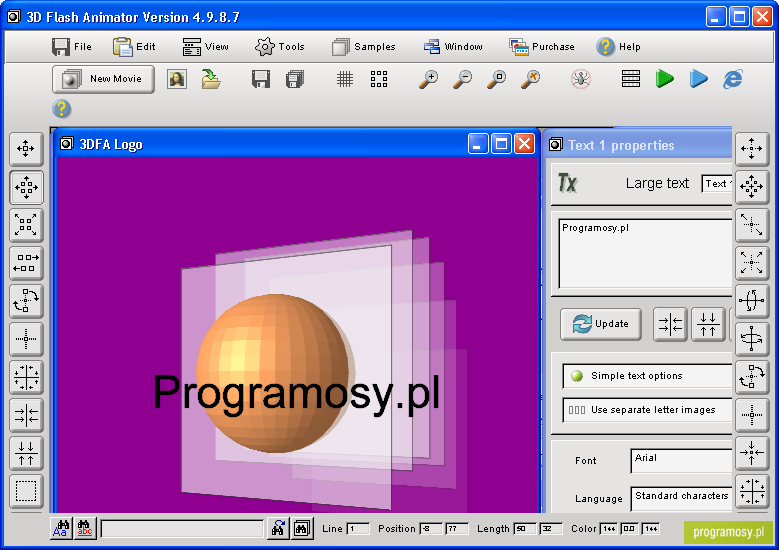Click the find abc binoculars icon
The height and width of the screenshot is (550, 779).
tap(84, 529)
